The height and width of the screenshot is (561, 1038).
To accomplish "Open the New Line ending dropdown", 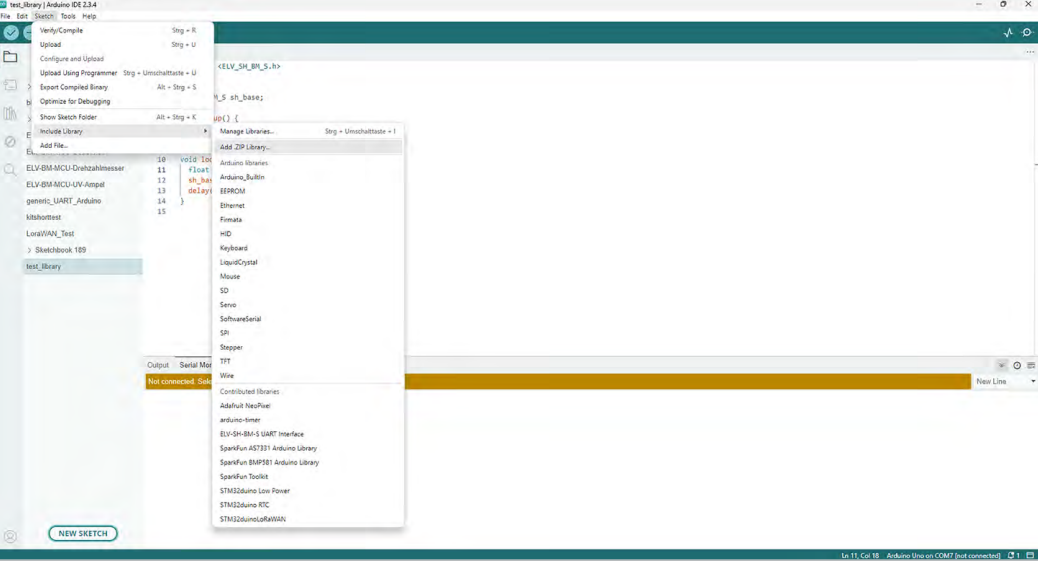I will [1005, 381].
